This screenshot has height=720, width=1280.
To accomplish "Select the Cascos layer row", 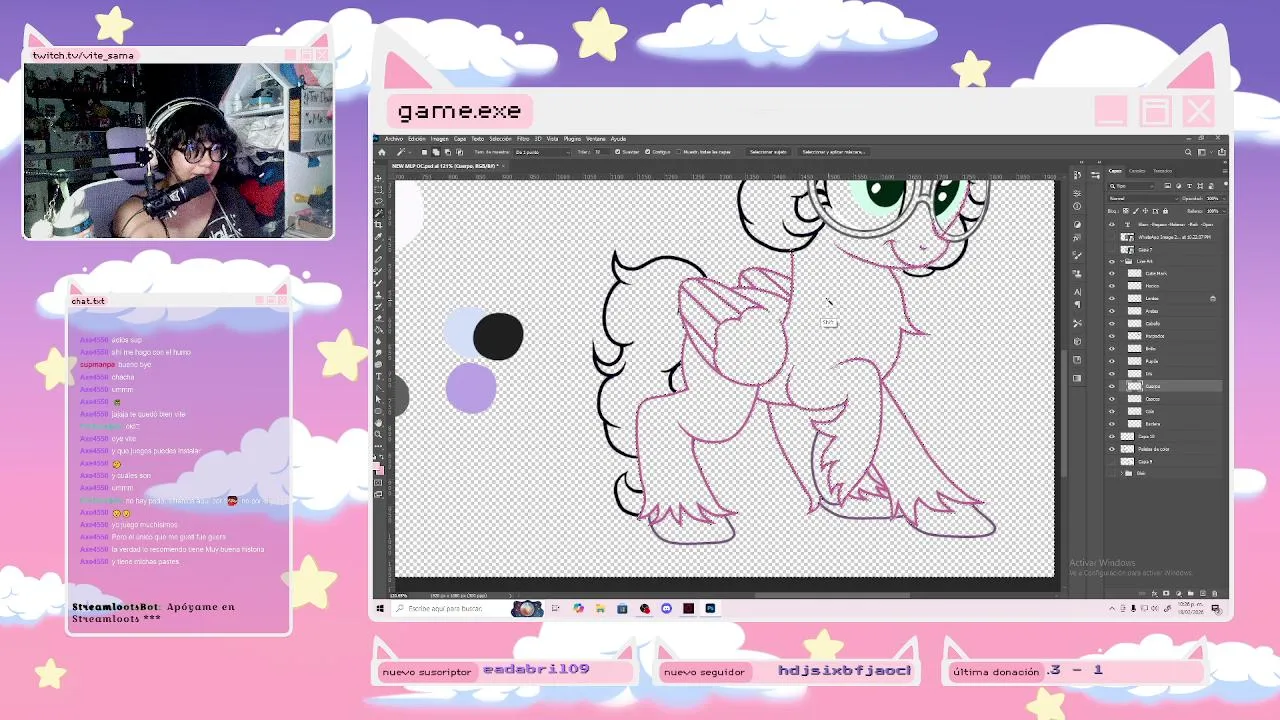I will pos(1165,399).
